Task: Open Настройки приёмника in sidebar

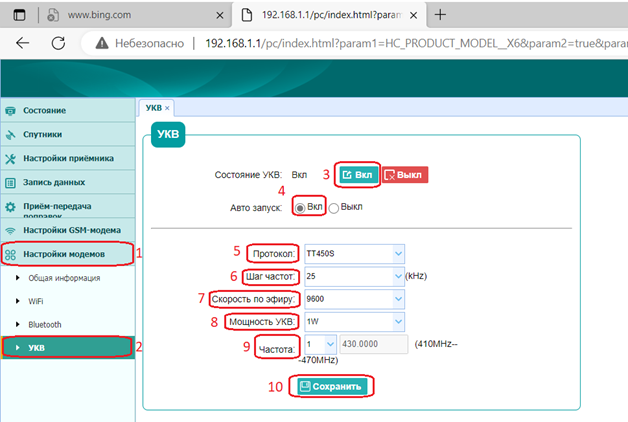Action: pos(68,158)
